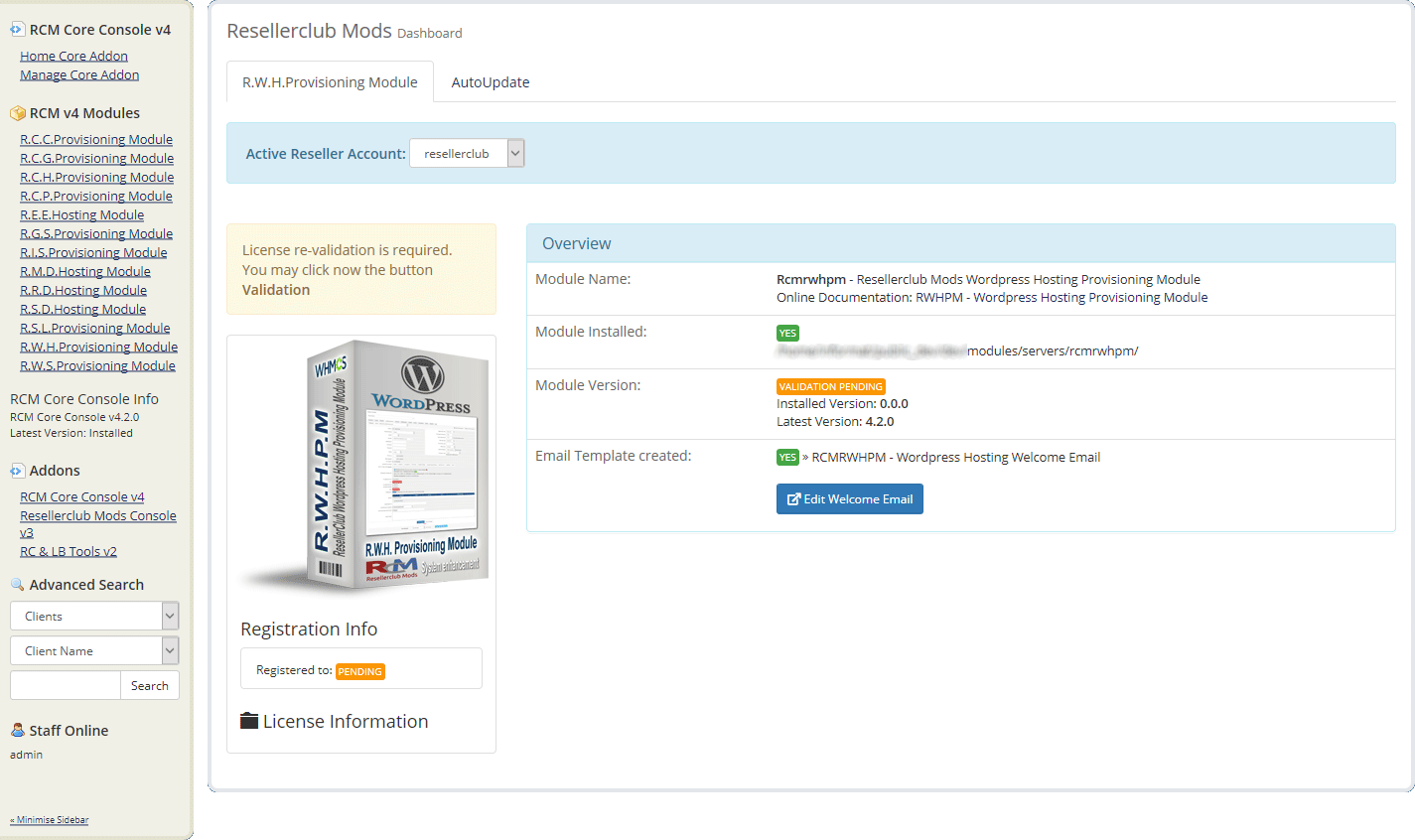Image resolution: width=1415 pixels, height=840 pixels.
Task: Open R.I.S.Provisioning Module link
Action: (x=93, y=252)
